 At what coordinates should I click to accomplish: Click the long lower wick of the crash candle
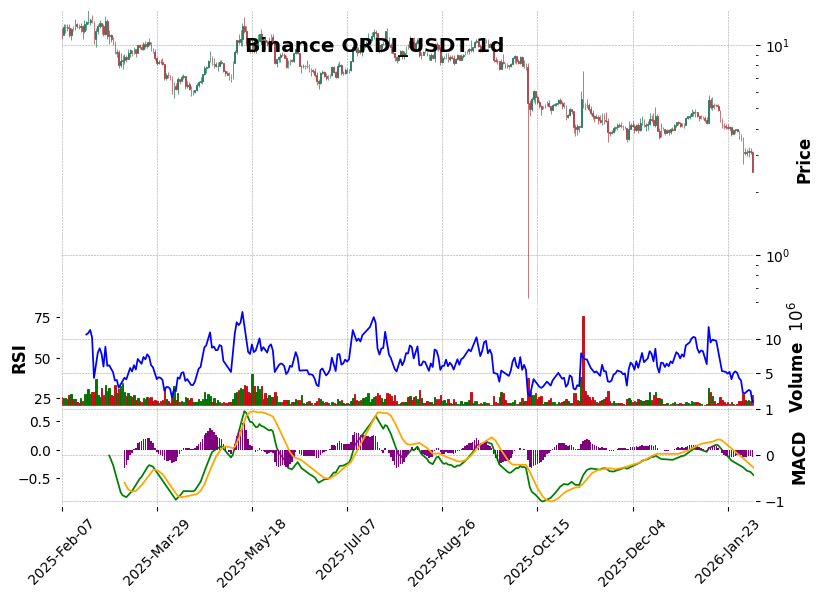(x=528, y=205)
